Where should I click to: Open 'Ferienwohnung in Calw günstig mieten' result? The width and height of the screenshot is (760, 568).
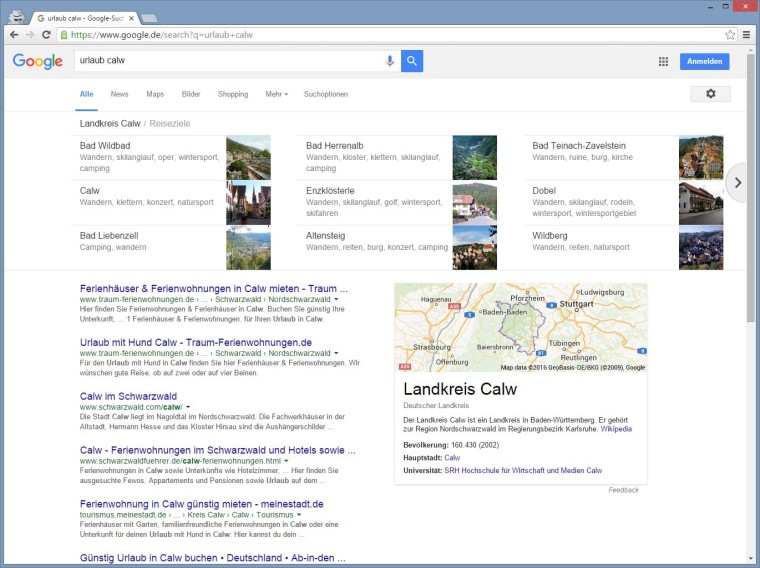202,504
